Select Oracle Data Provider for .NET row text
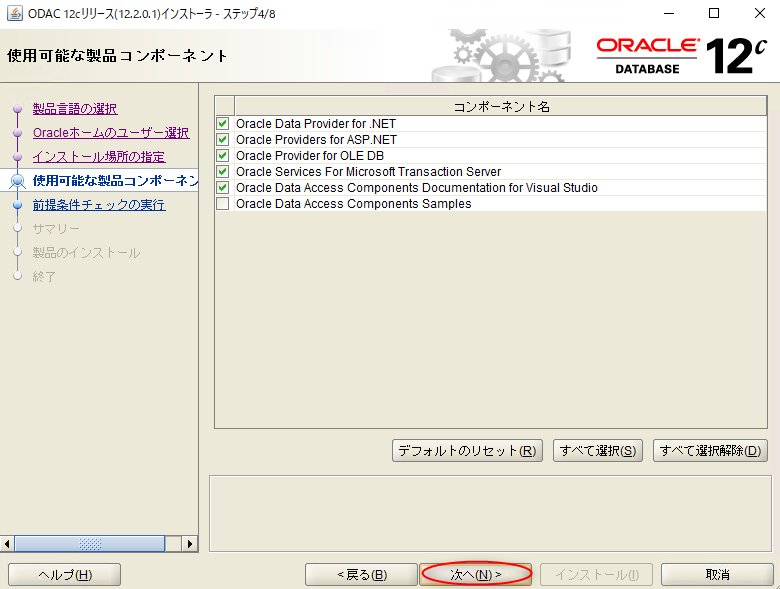 (316, 123)
